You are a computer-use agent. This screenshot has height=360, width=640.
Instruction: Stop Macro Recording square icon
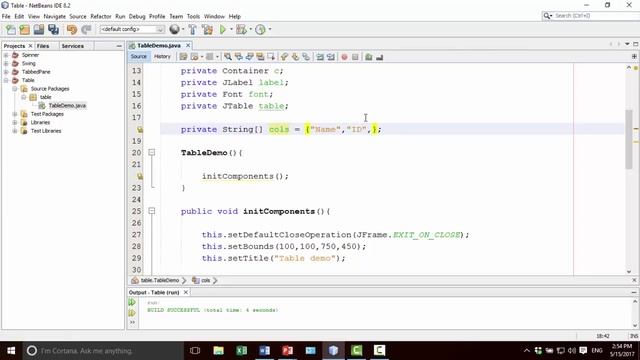(355, 57)
